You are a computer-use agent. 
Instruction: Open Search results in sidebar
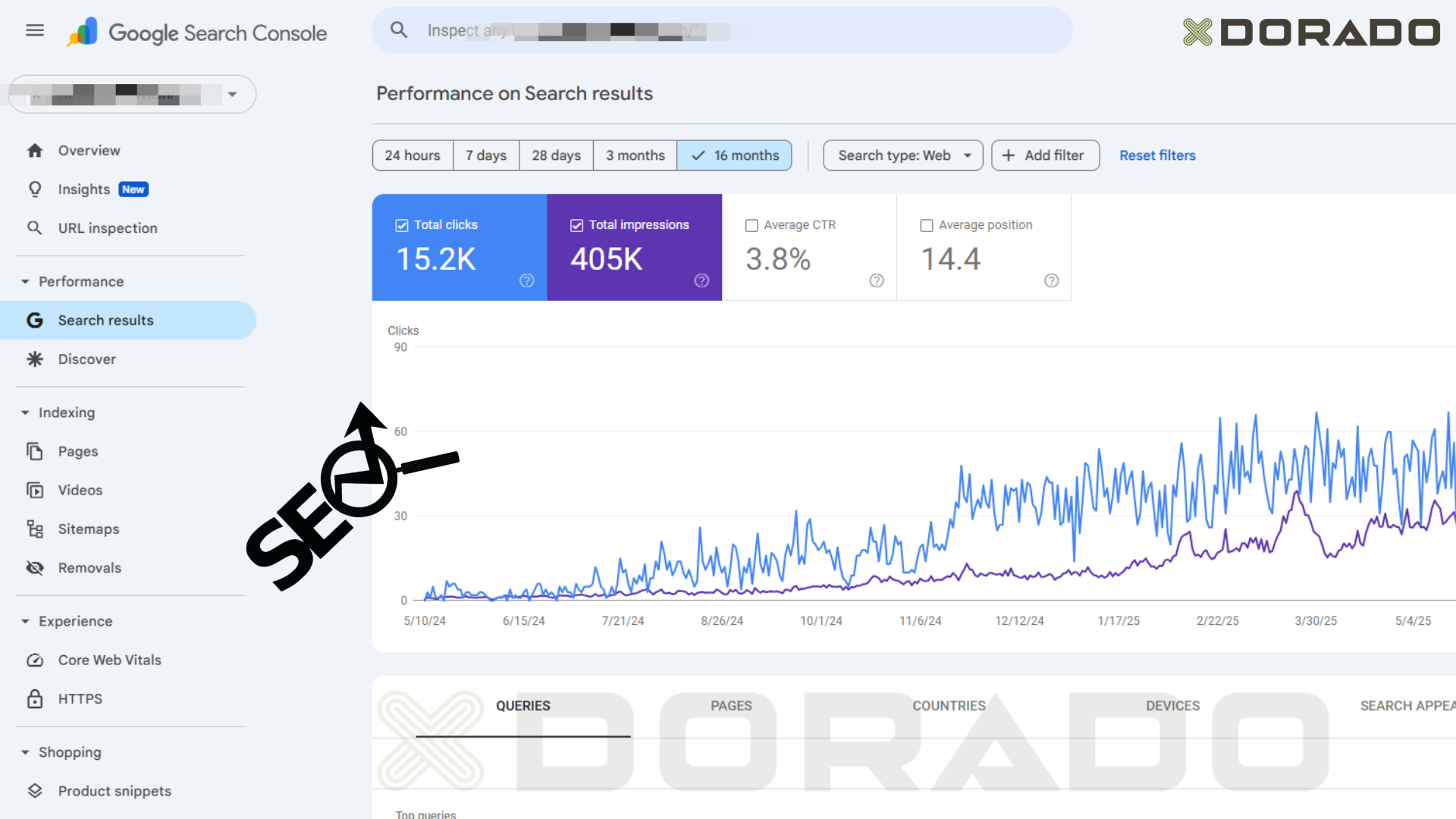click(128, 320)
